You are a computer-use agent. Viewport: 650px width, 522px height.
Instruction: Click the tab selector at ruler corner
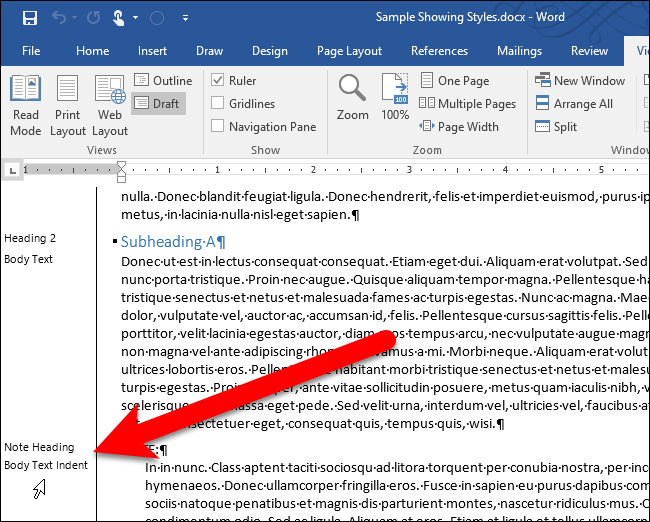[10, 170]
